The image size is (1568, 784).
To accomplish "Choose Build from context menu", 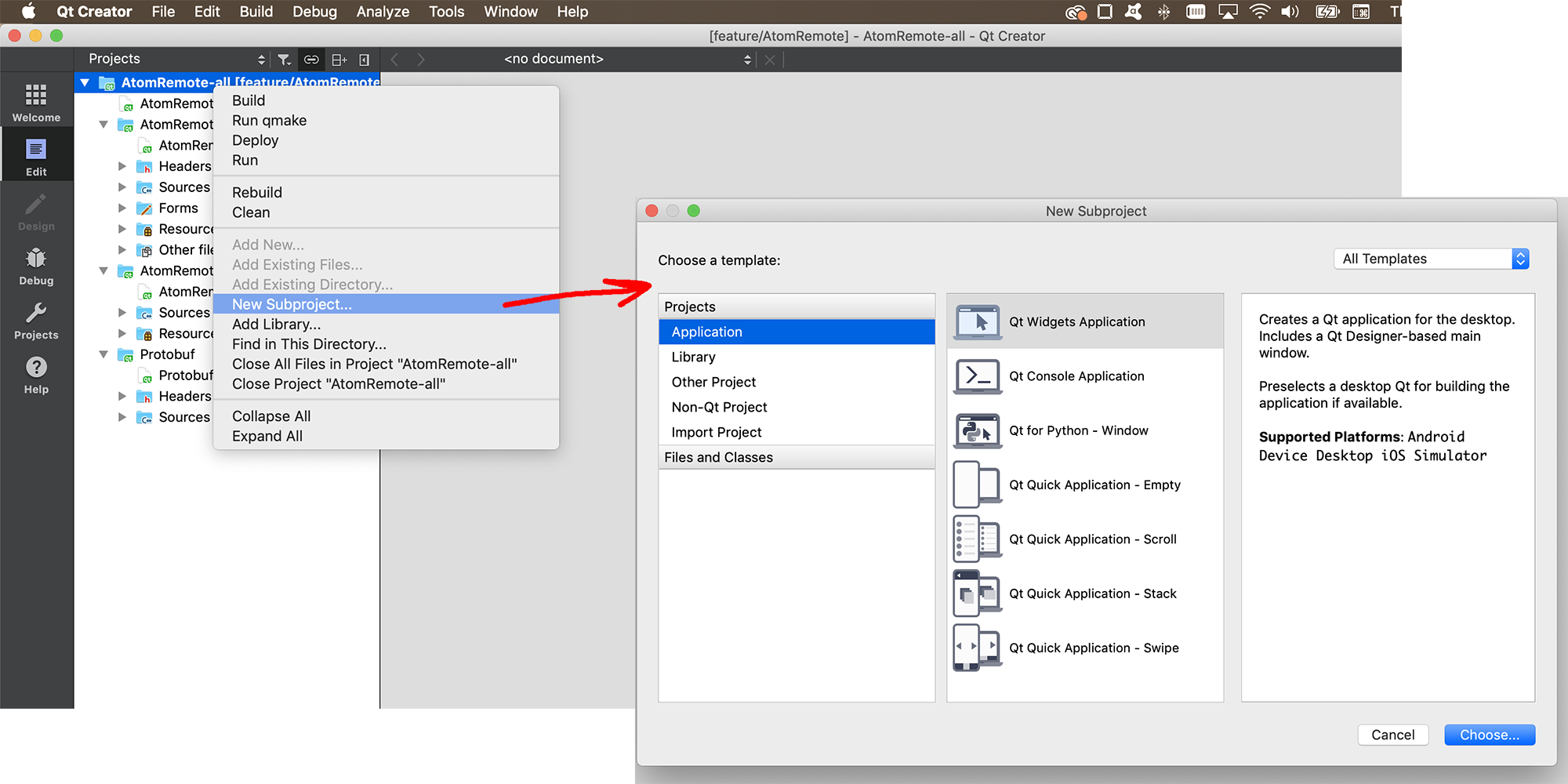I will coord(386,100).
